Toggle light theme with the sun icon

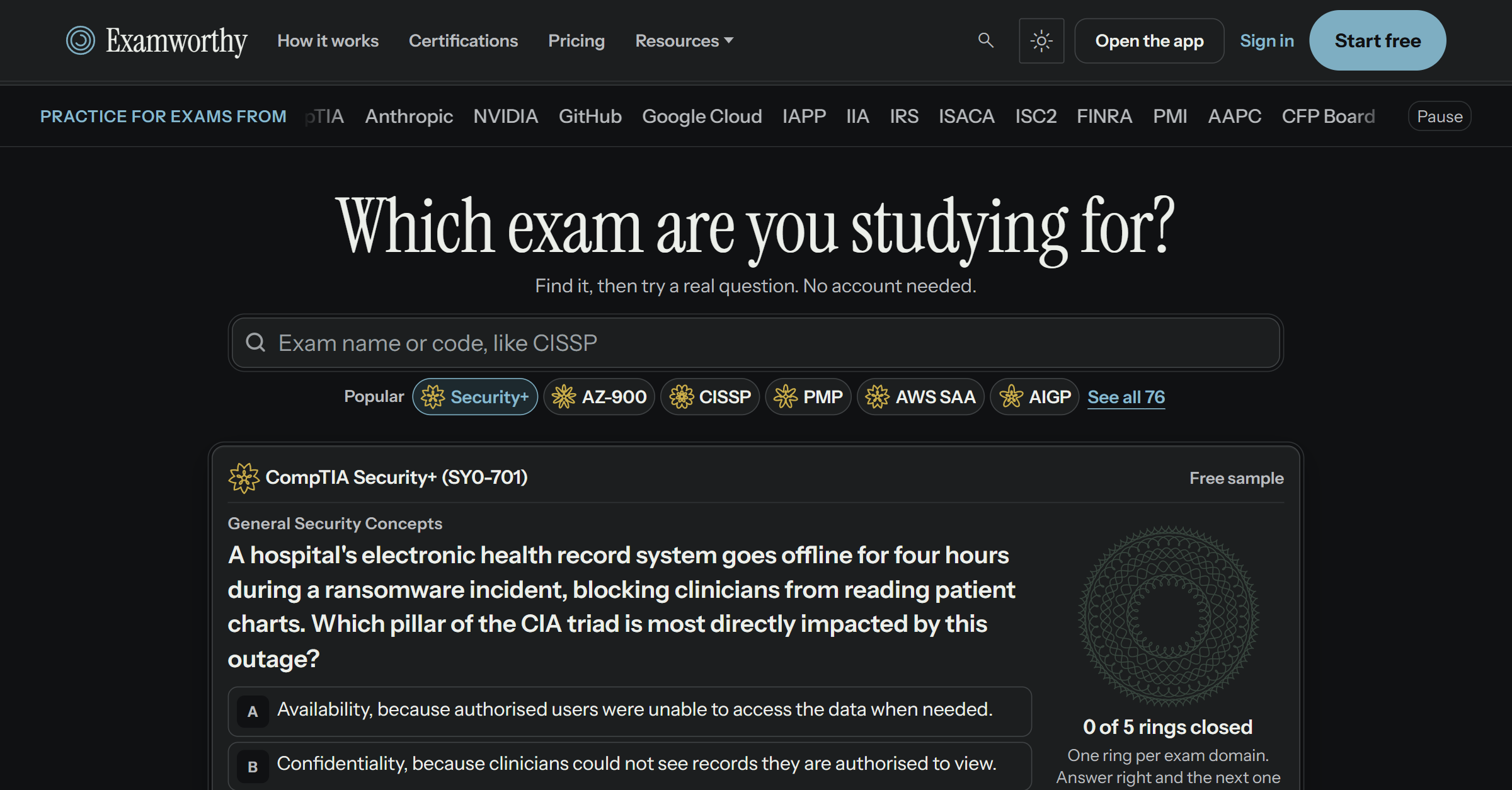click(x=1041, y=40)
